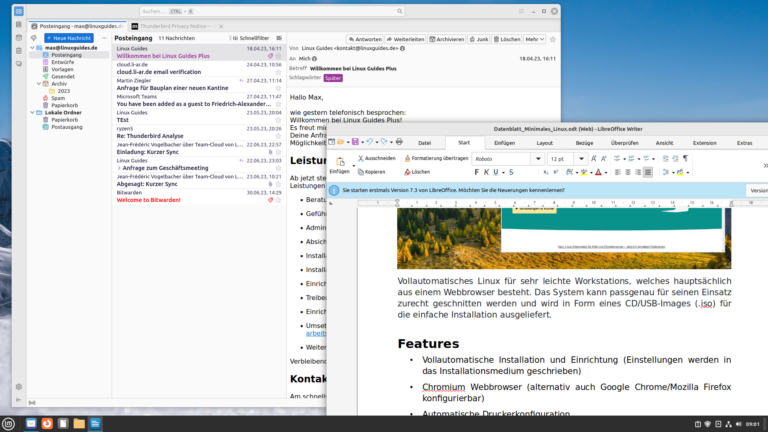Click the Thunderbird search field
The image size is (768, 432).
[272, 11]
